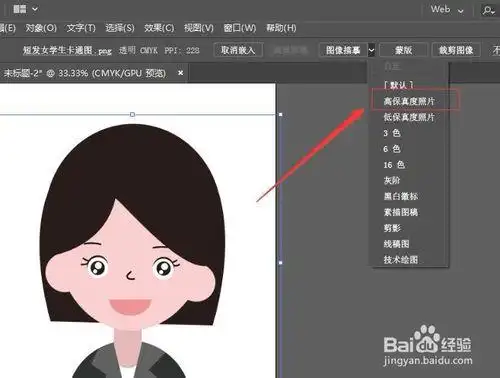500x378 pixels.
Task: Expand the arrange documents chevron
Action: point(35,9)
